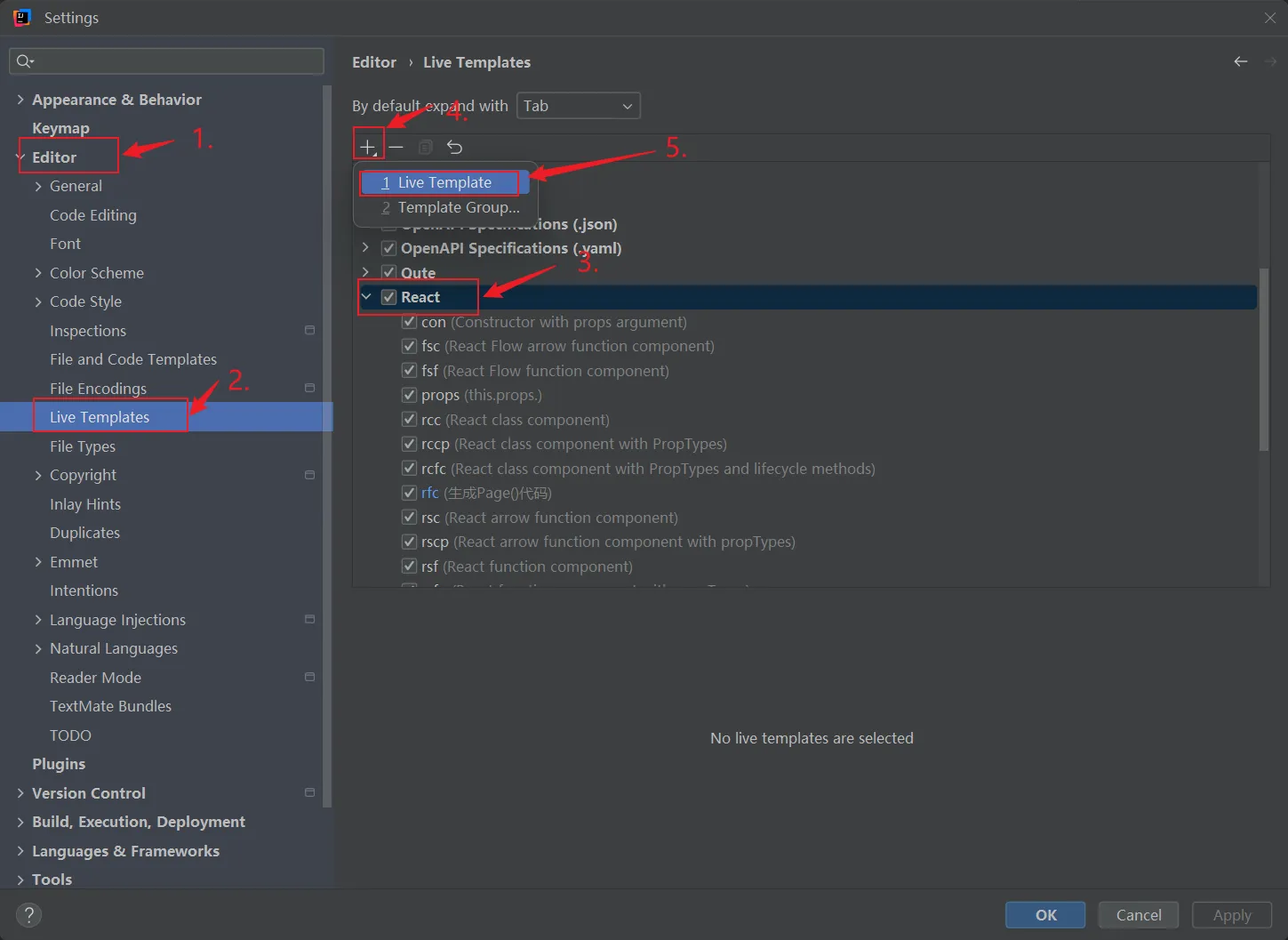Open the expand-with Tab dropdown

point(578,106)
